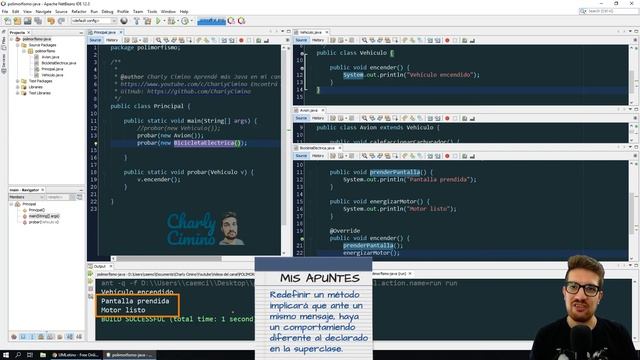640x360 pixels.
Task: Select the Vehiculo.java editor tab
Action: point(311,32)
